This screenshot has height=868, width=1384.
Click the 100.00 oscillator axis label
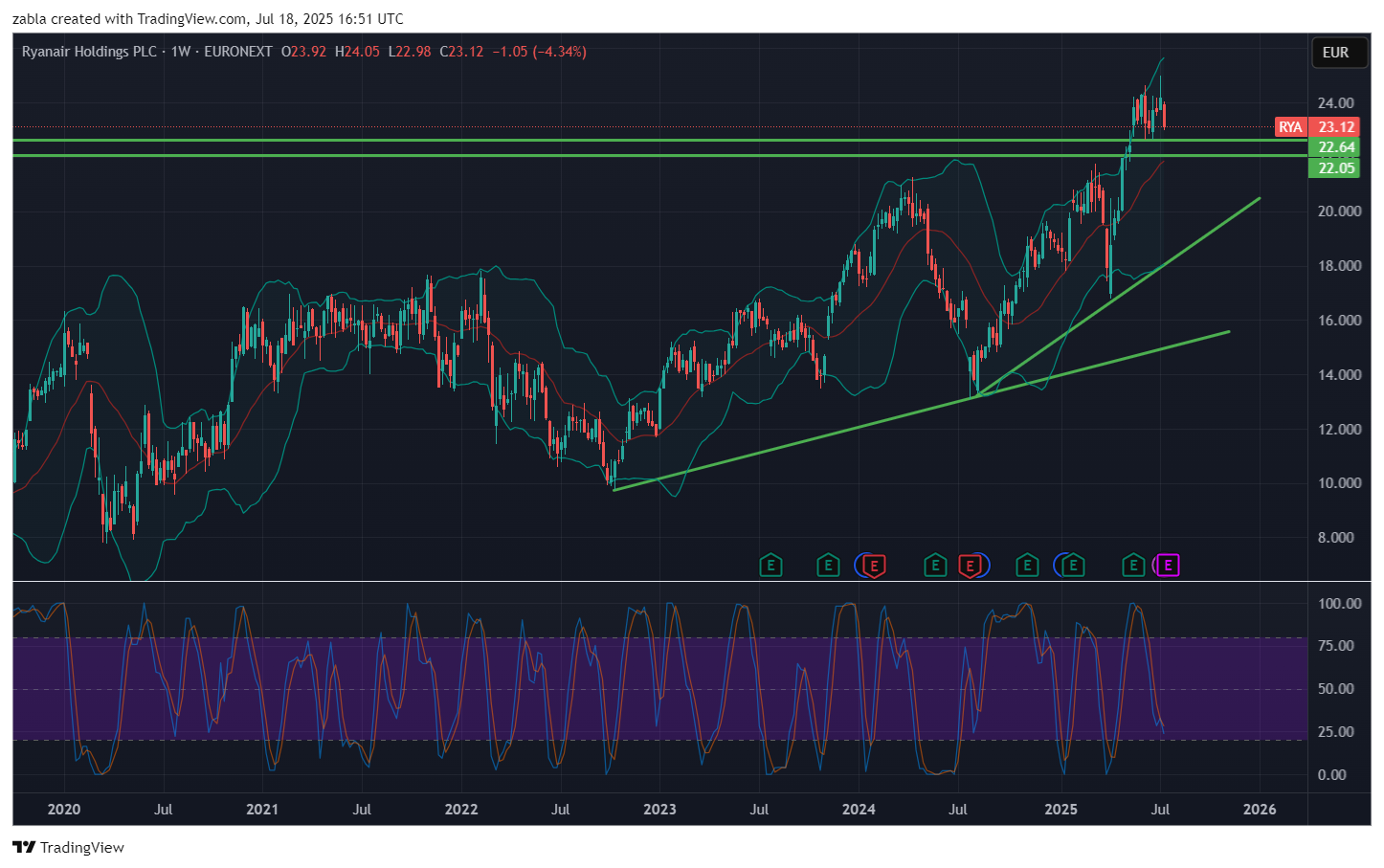coord(1339,604)
